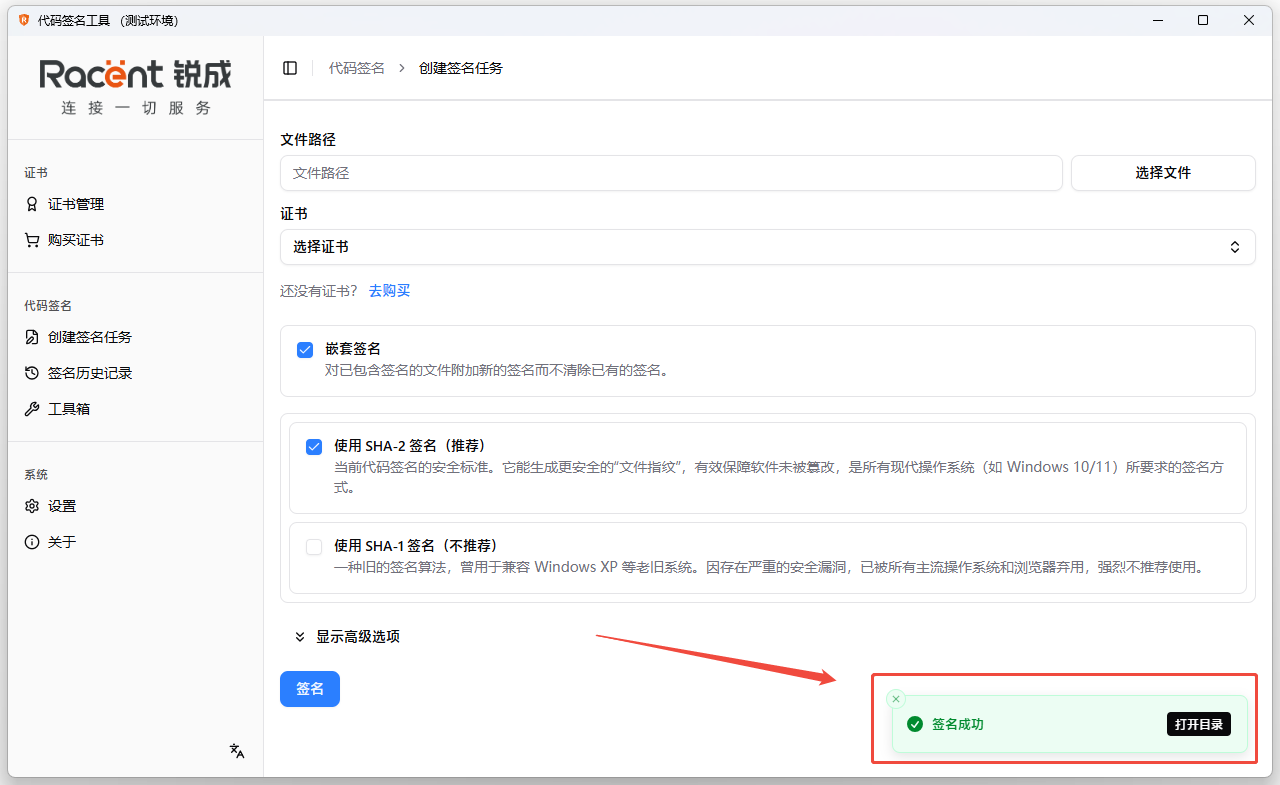
Task: Click the 代码签名 breadcrumb item
Action: pos(356,67)
